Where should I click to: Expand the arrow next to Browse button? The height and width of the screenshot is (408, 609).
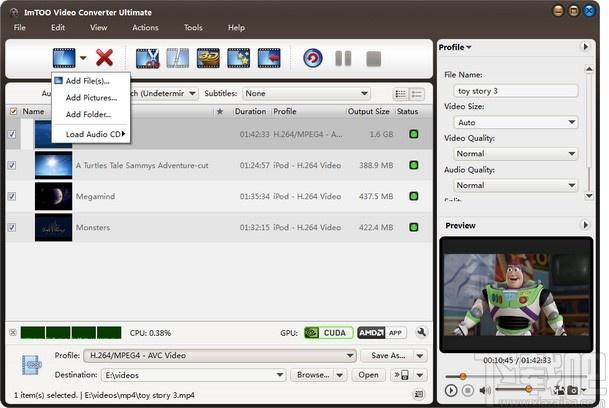339,375
